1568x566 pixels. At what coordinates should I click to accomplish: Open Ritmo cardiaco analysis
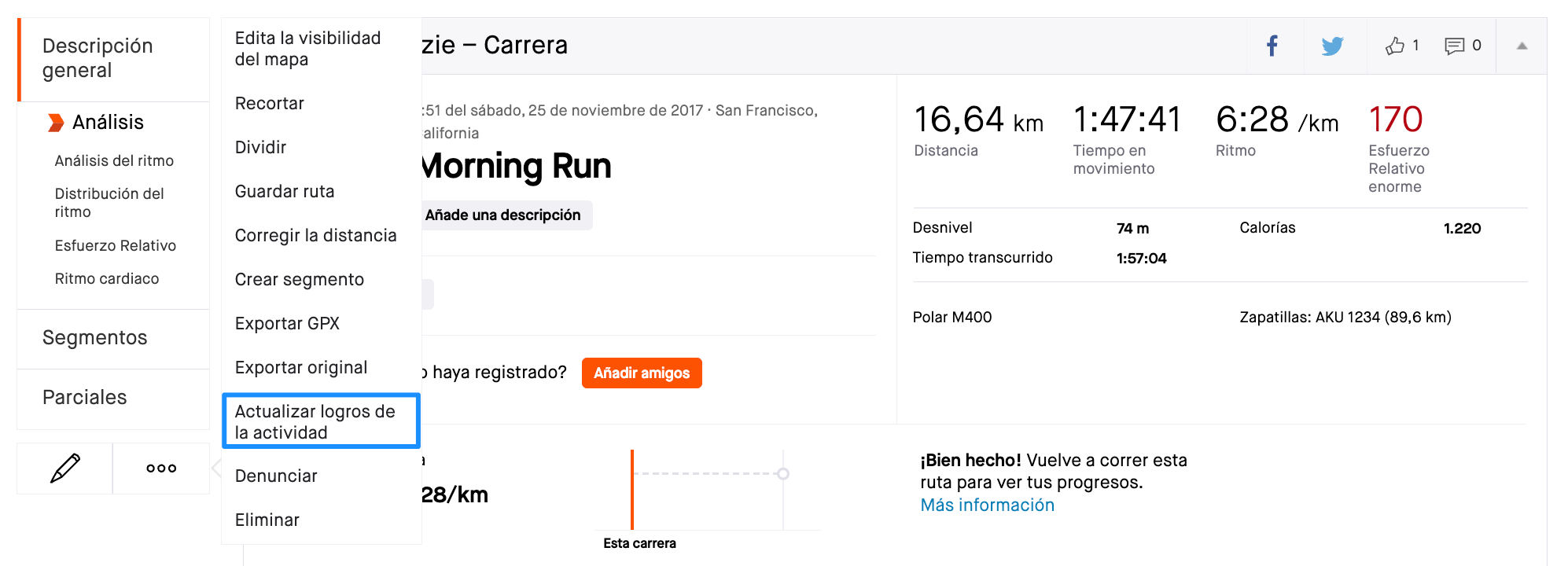click(107, 278)
